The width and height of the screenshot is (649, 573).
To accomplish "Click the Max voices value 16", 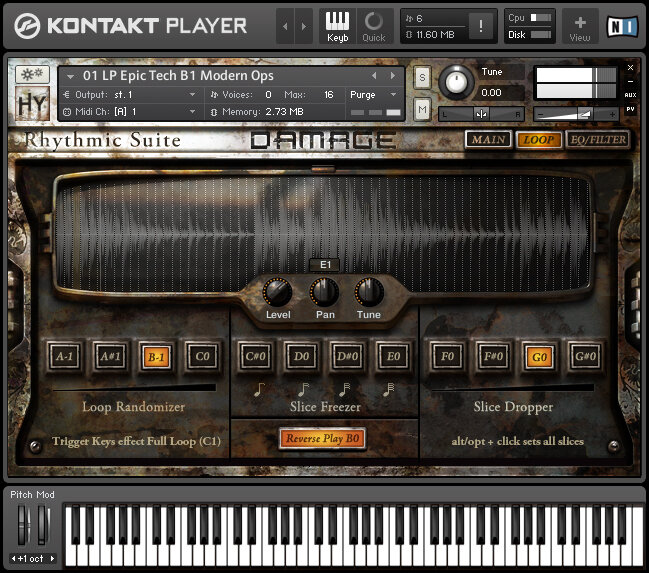I will [329, 95].
